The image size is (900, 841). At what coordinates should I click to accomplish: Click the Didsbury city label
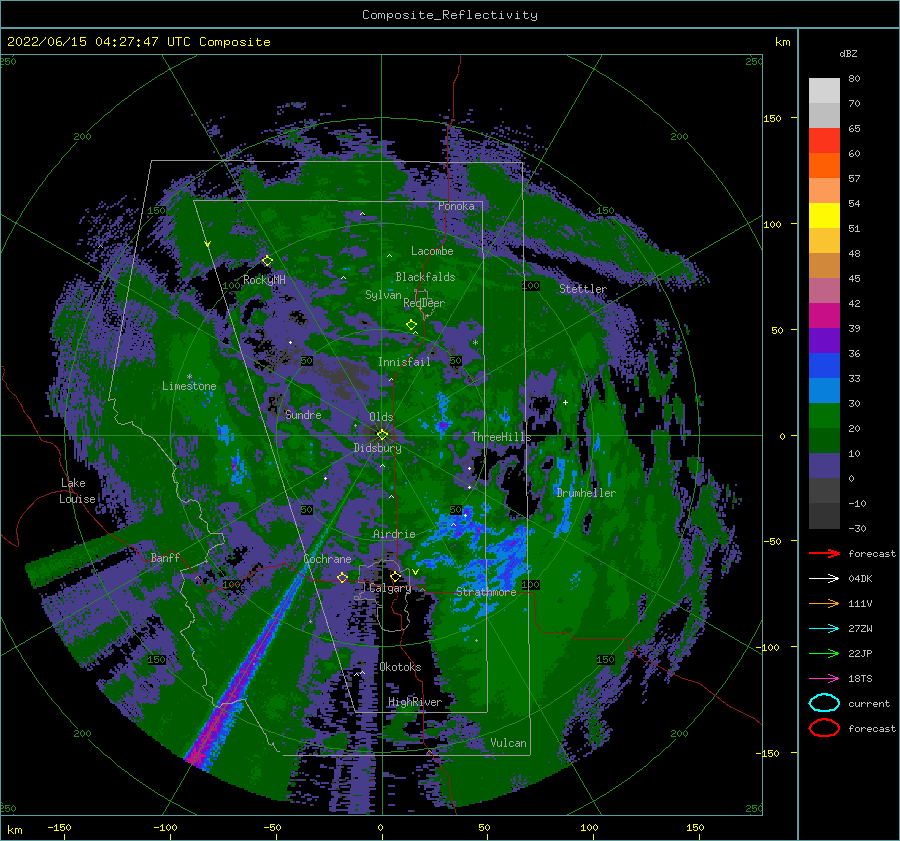coord(378,448)
